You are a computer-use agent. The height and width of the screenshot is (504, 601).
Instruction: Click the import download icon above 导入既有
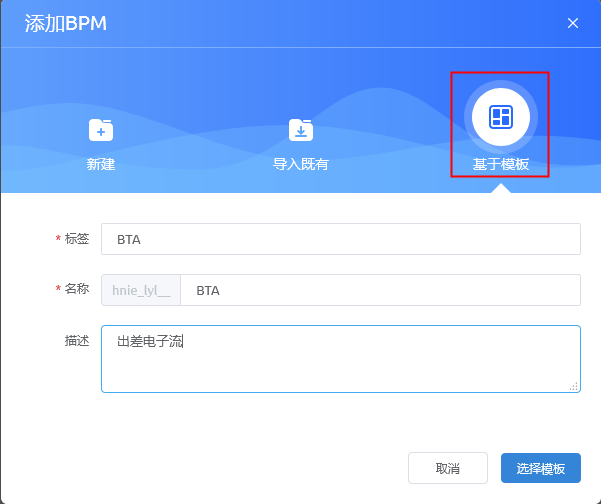(x=301, y=130)
